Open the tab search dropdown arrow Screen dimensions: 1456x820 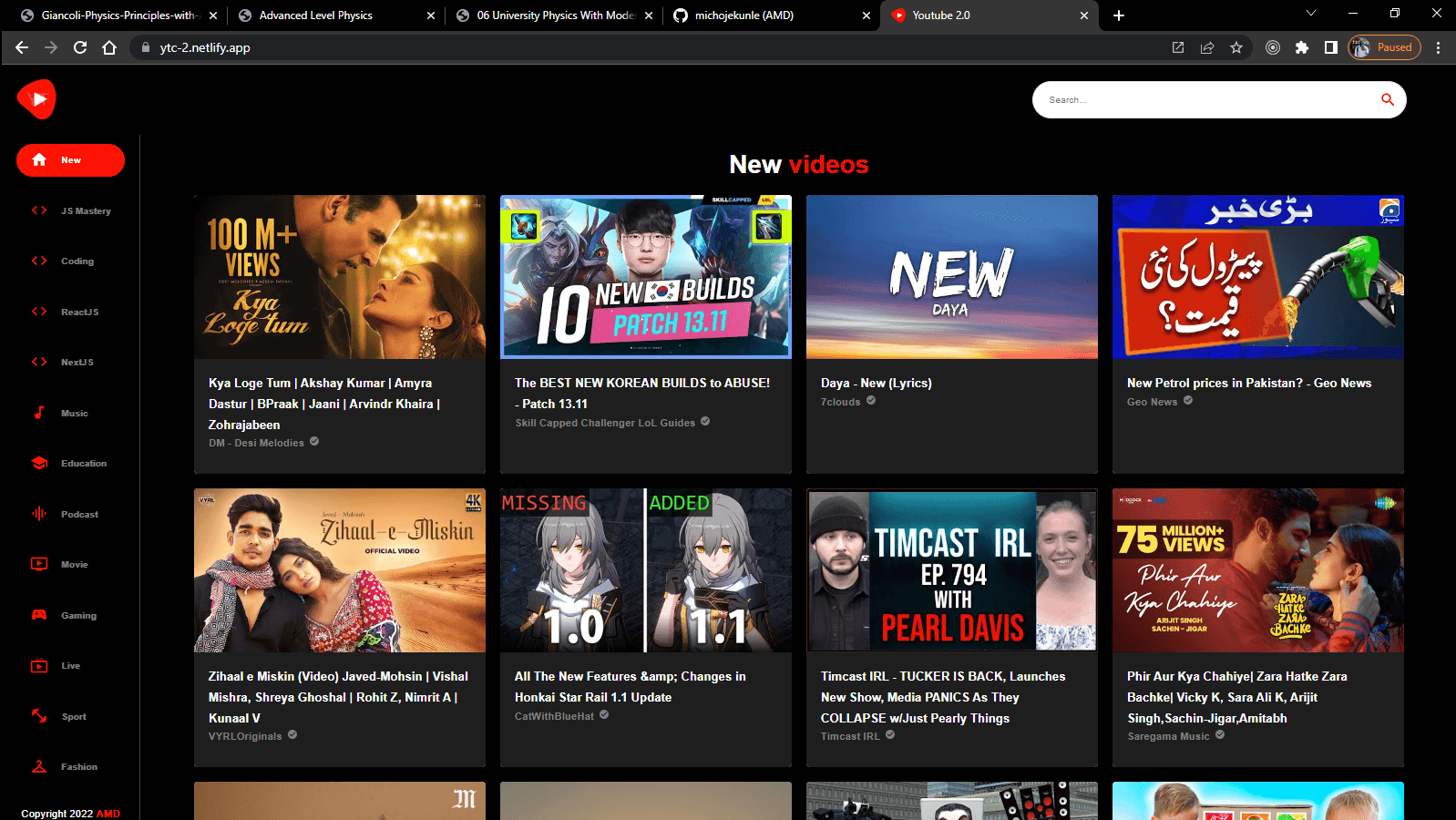[x=1310, y=14]
